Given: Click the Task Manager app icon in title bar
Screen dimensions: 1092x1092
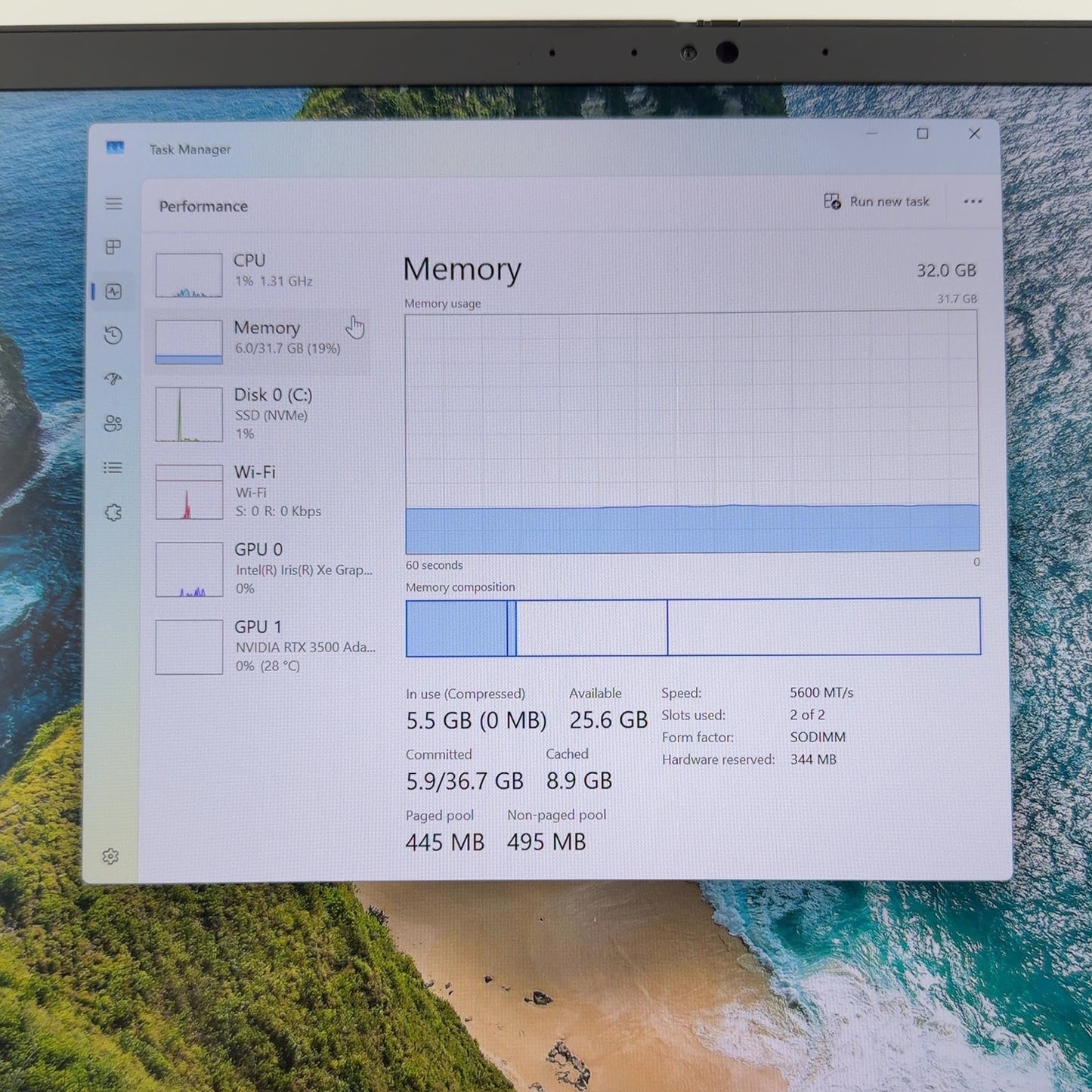Looking at the screenshot, I should 115,147.
